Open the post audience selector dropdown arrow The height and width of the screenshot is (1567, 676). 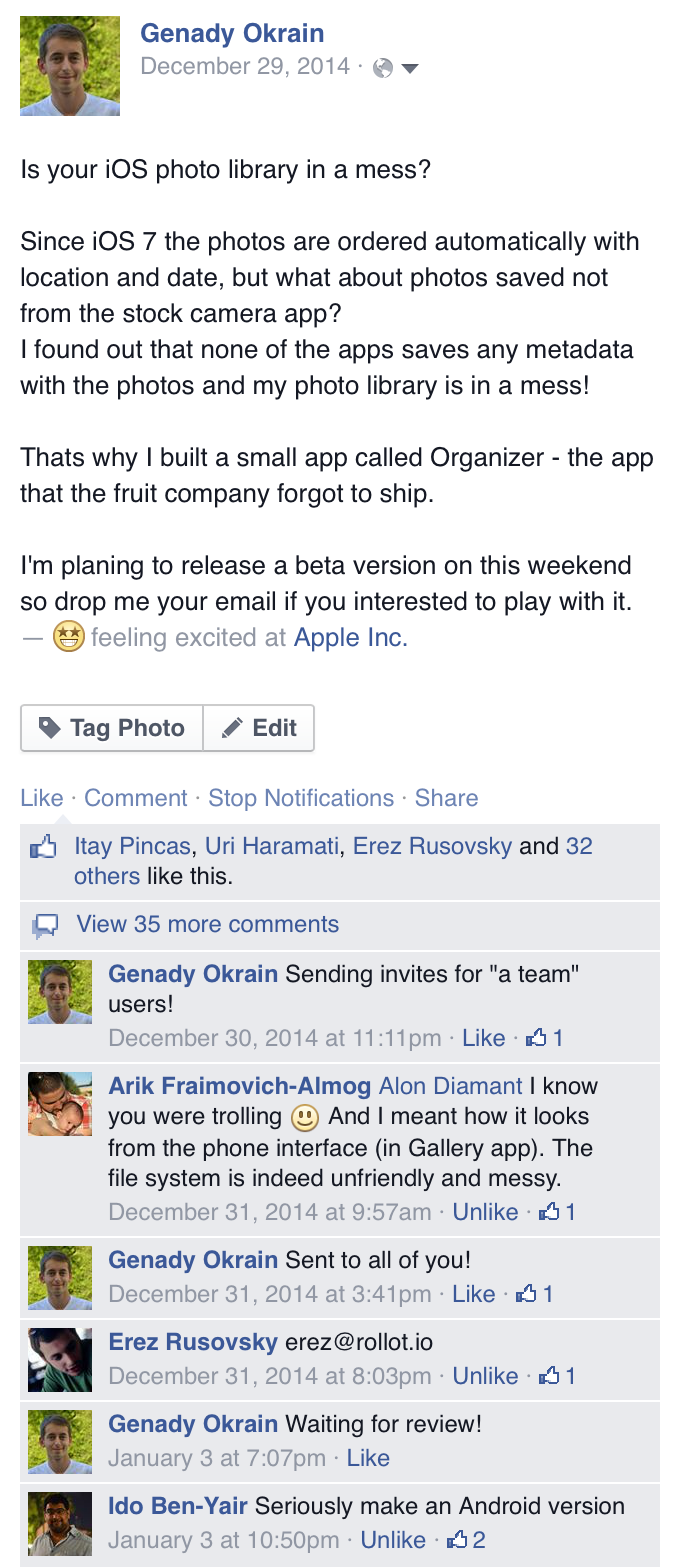[x=409, y=69]
